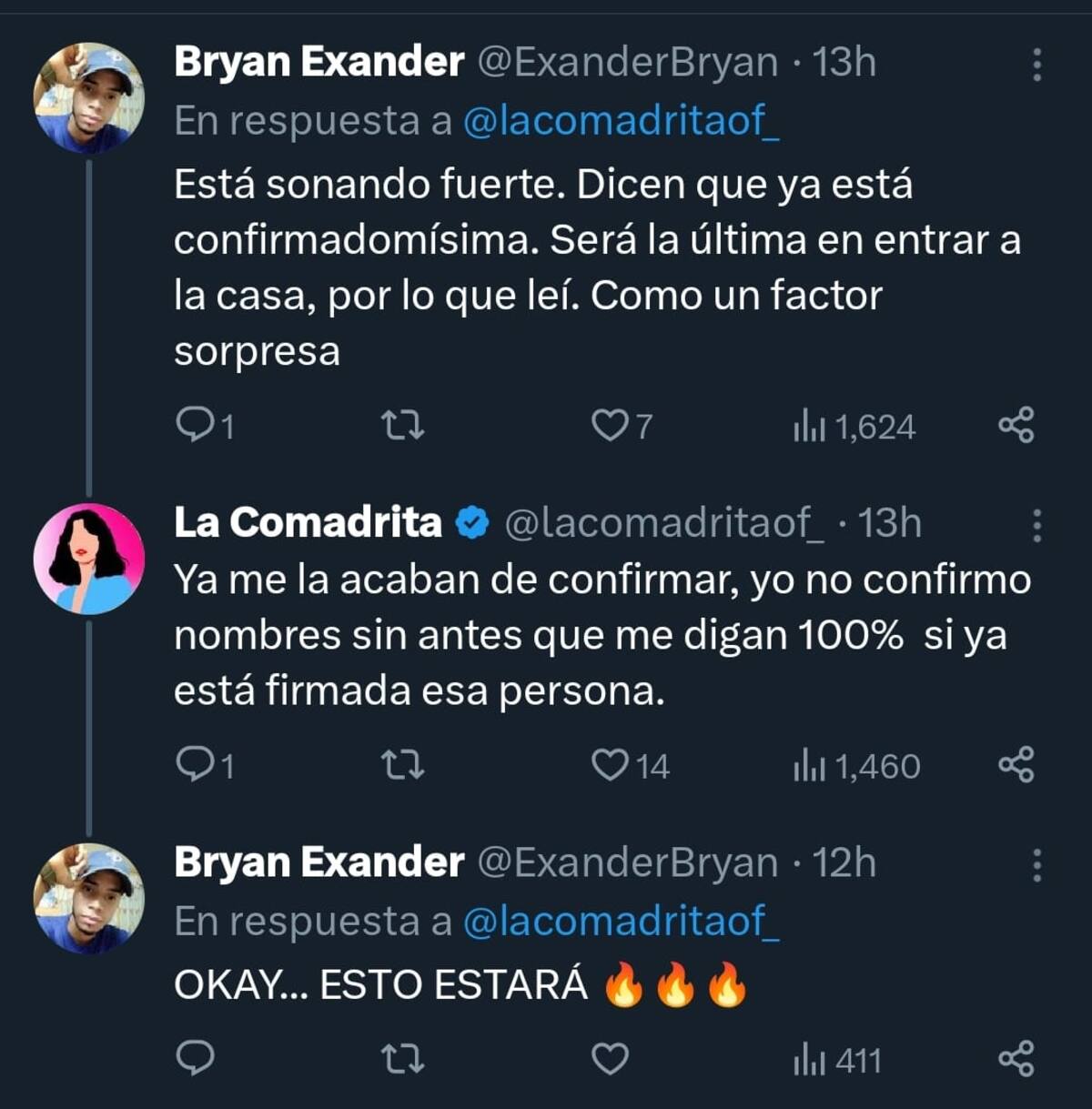
Task: Reply to Bryan Exander's first tweet
Action: pyautogui.click(x=194, y=425)
